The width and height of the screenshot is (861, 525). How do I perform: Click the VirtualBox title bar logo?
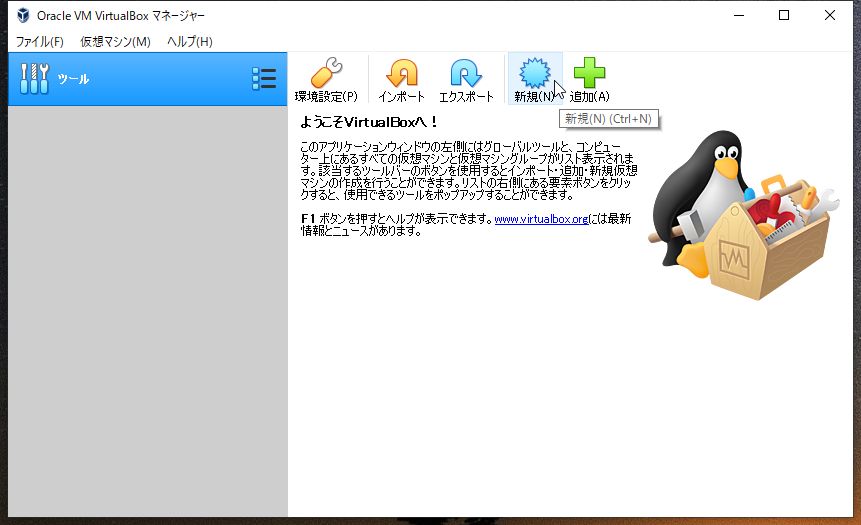pyautogui.click(x=23, y=15)
